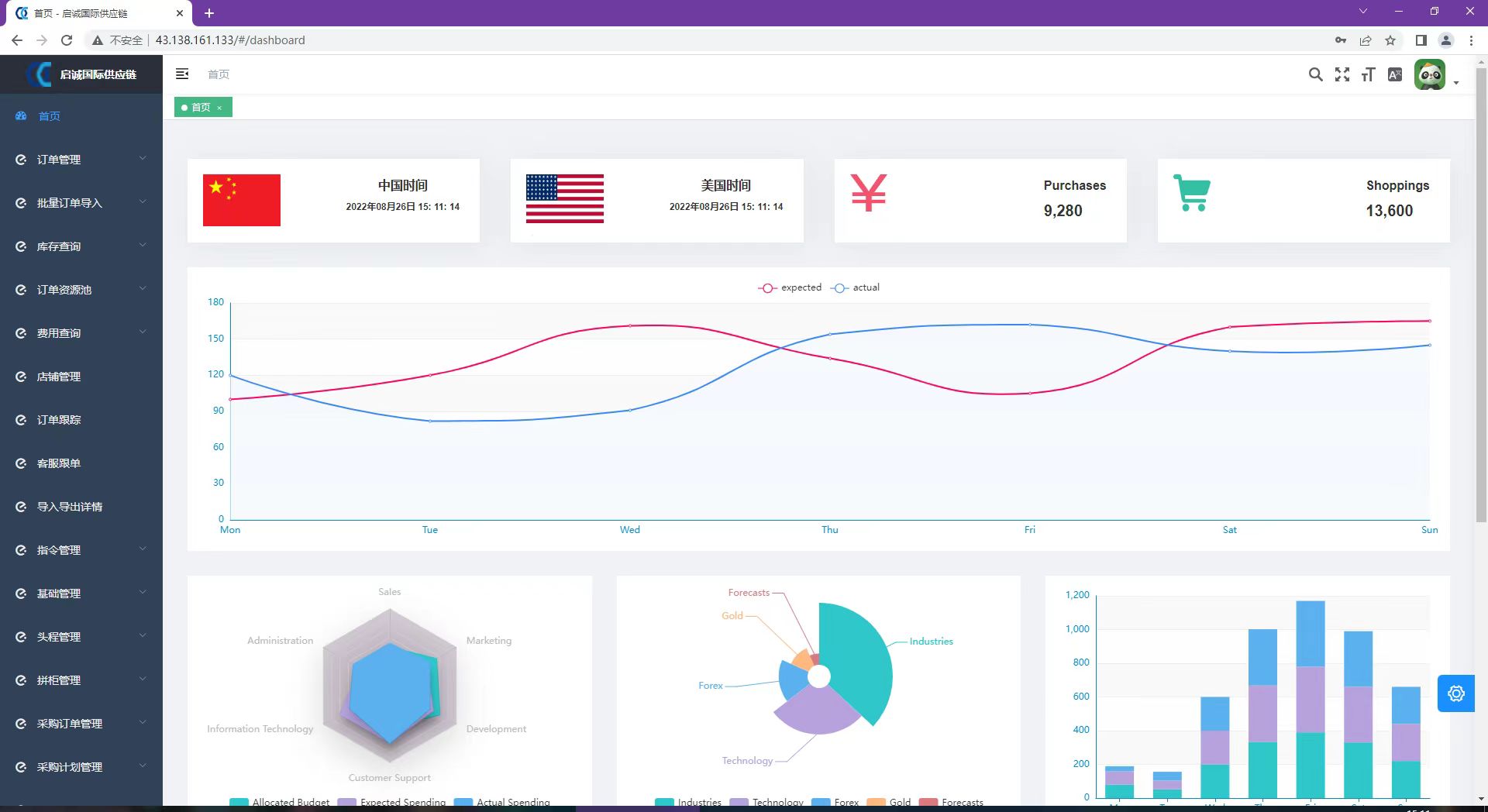
Task: Expand the 订单管理 menu chevron
Action: point(143,159)
